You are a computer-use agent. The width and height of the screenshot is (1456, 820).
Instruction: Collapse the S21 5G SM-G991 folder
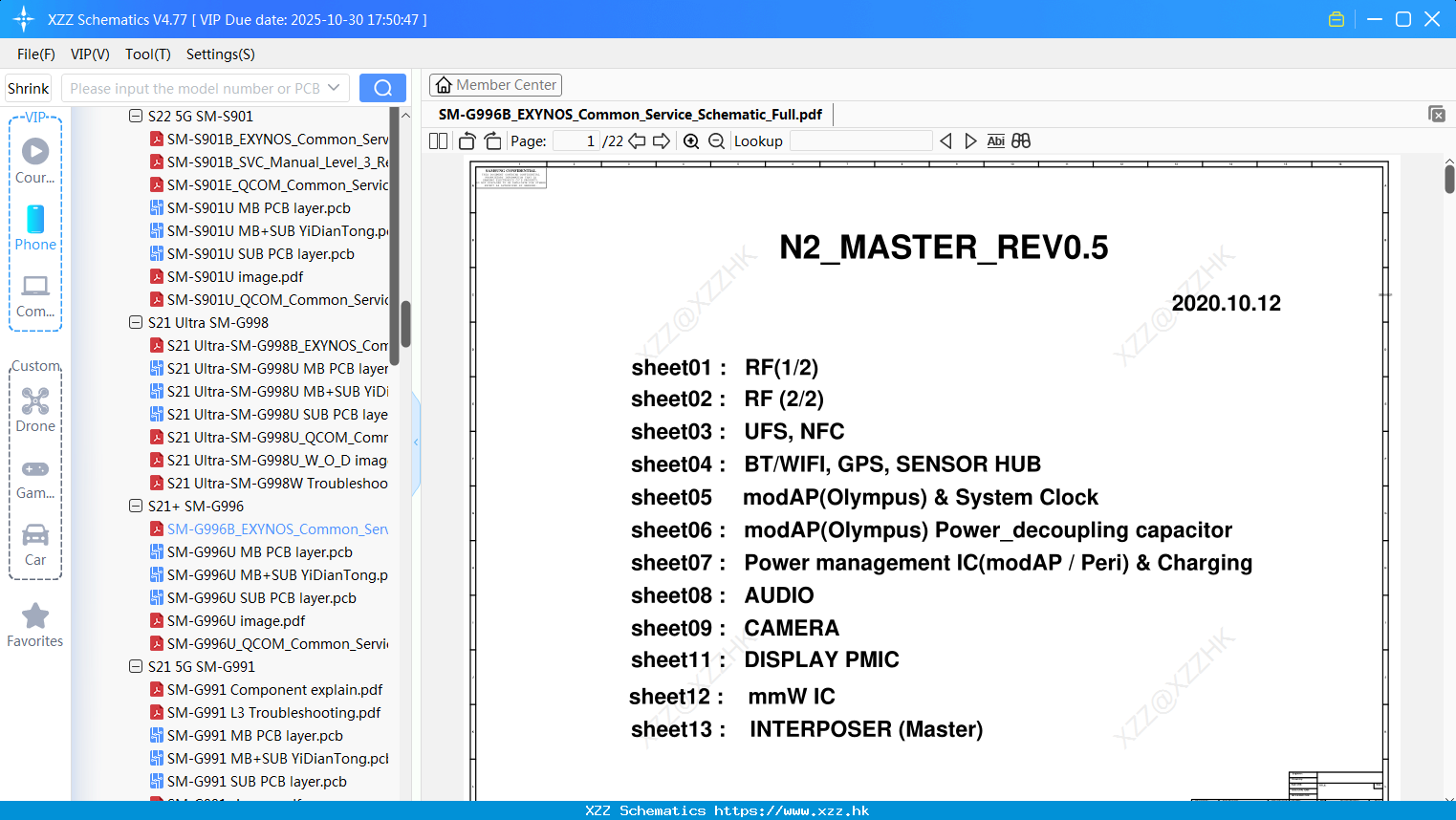pyautogui.click(x=136, y=667)
